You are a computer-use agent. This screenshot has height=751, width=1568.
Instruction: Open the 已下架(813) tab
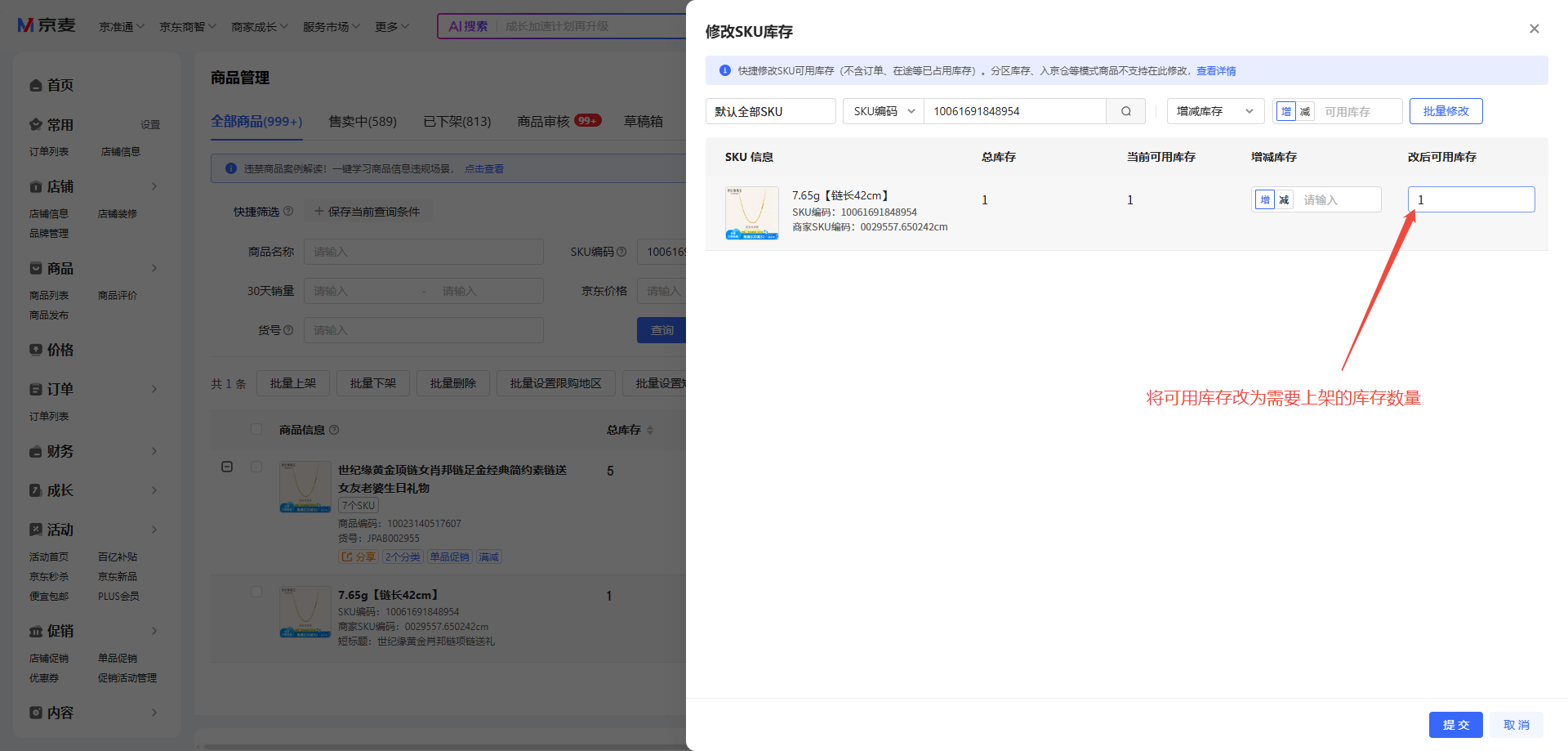pyautogui.click(x=457, y=121)
